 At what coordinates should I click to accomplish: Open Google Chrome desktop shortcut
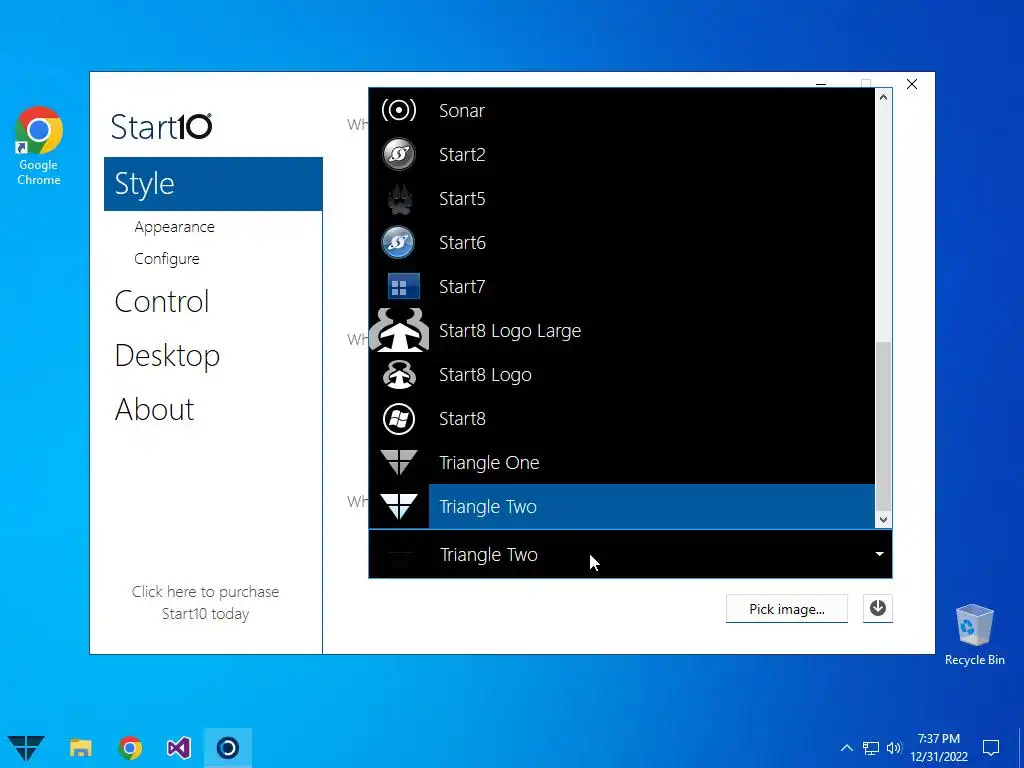click(39, 146)
